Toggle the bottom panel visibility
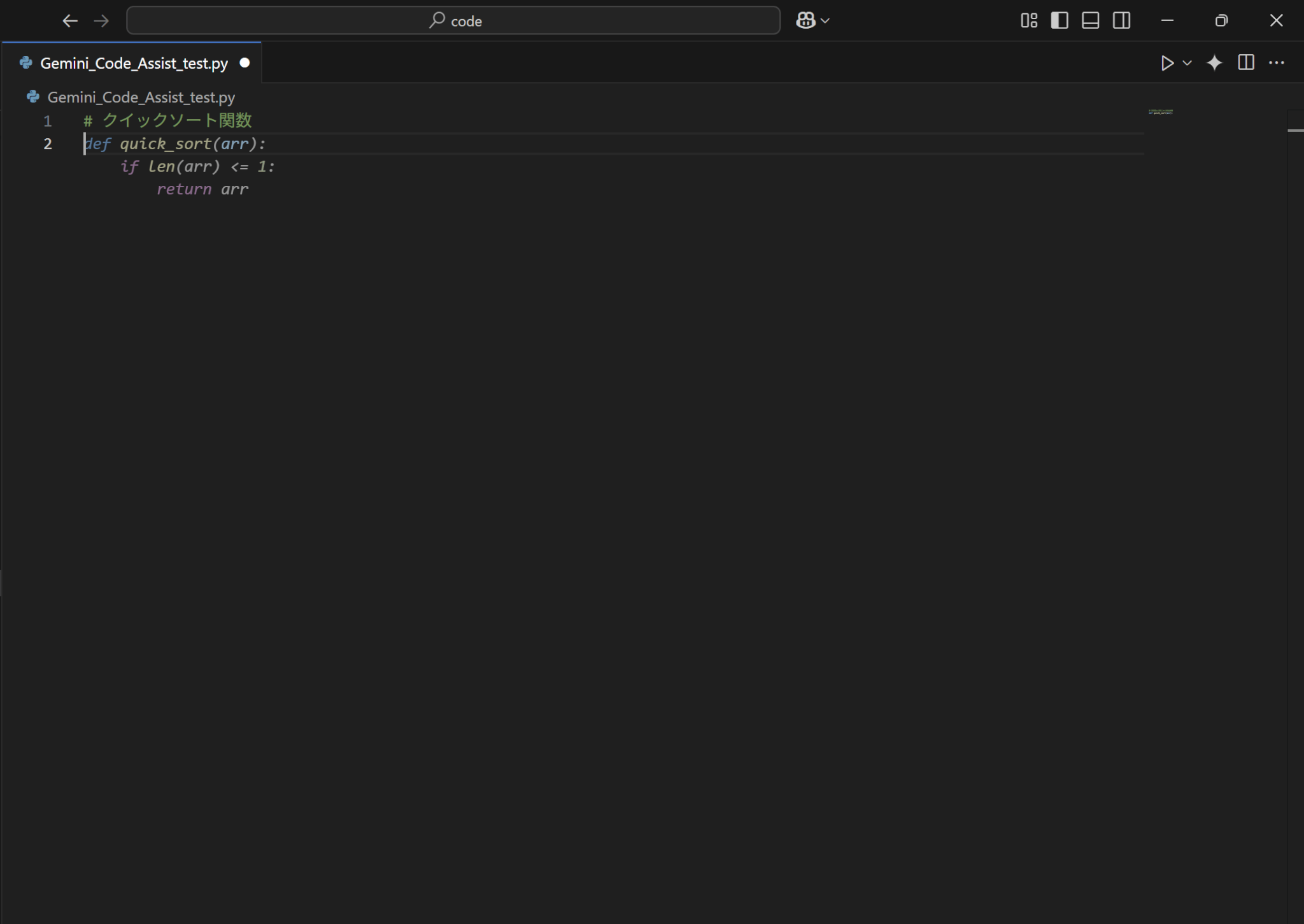 1091,21
